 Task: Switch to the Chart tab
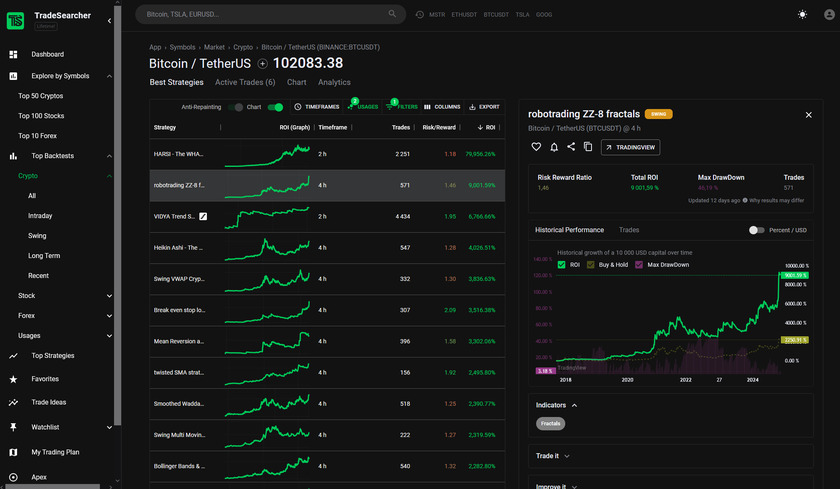click(x=296, y=82)
